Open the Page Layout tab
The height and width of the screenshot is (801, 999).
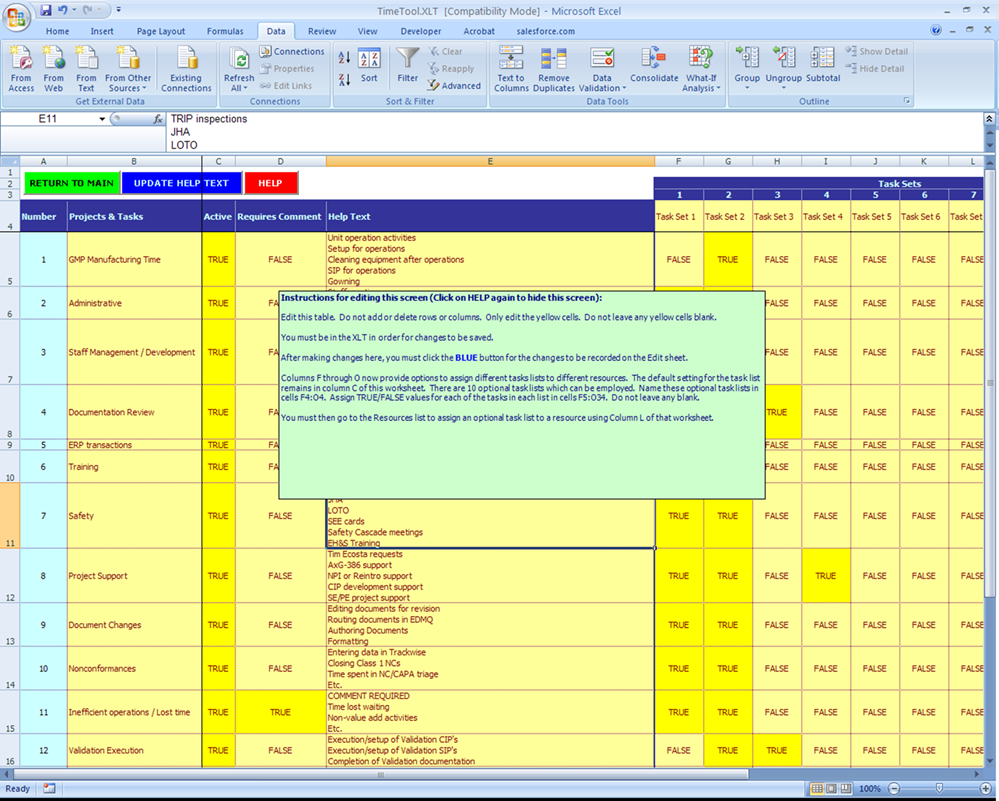[161, 31]
